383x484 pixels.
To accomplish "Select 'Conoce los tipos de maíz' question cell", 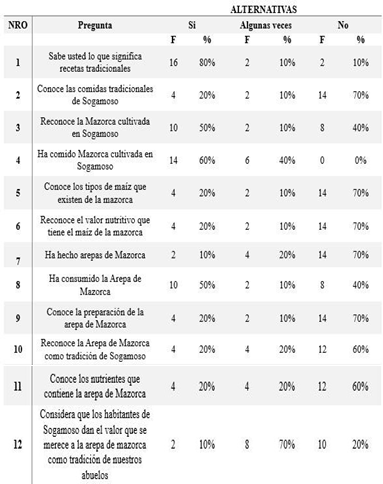I will coord(95,193).
